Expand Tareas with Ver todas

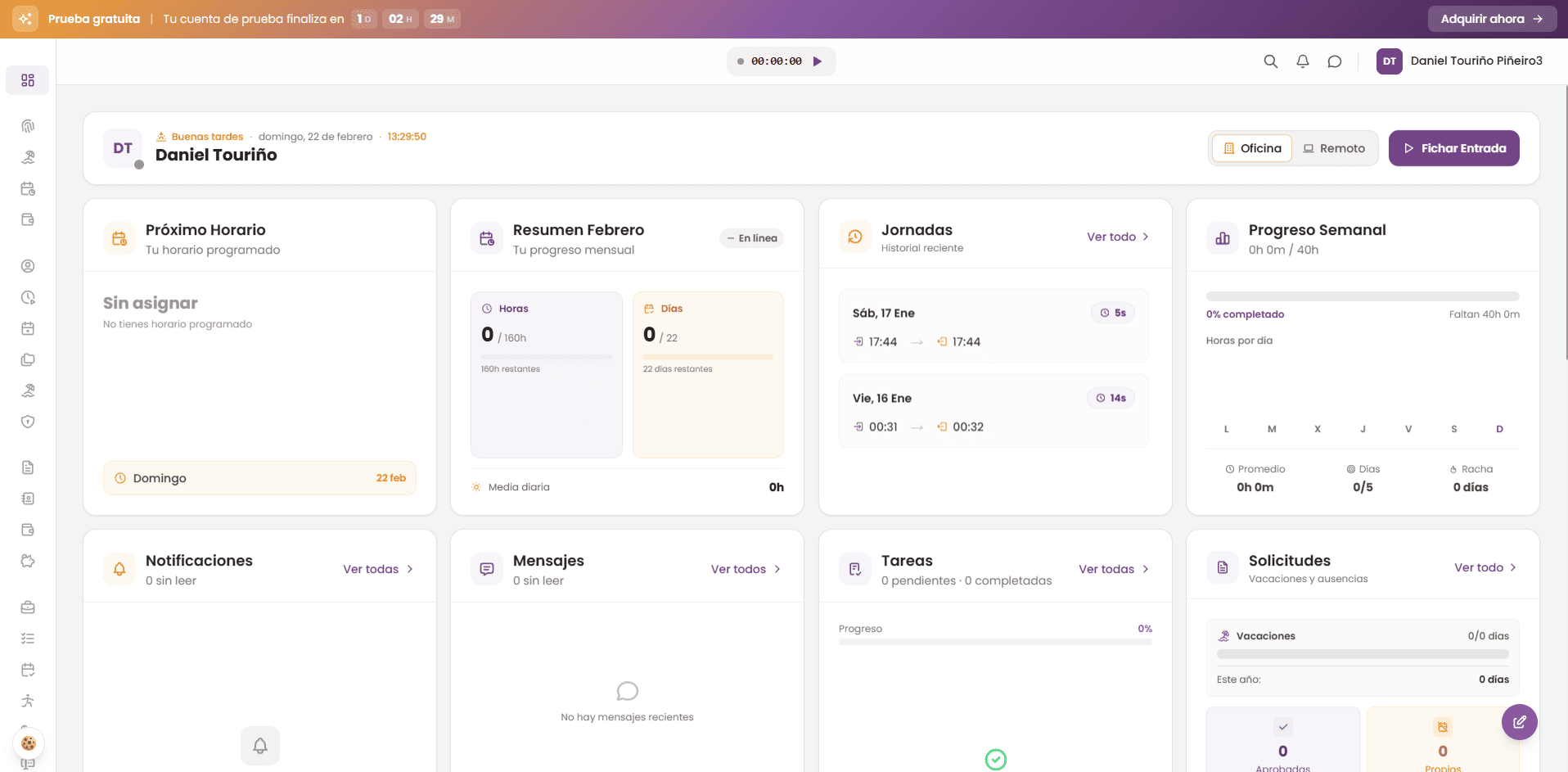[1113, 568]
